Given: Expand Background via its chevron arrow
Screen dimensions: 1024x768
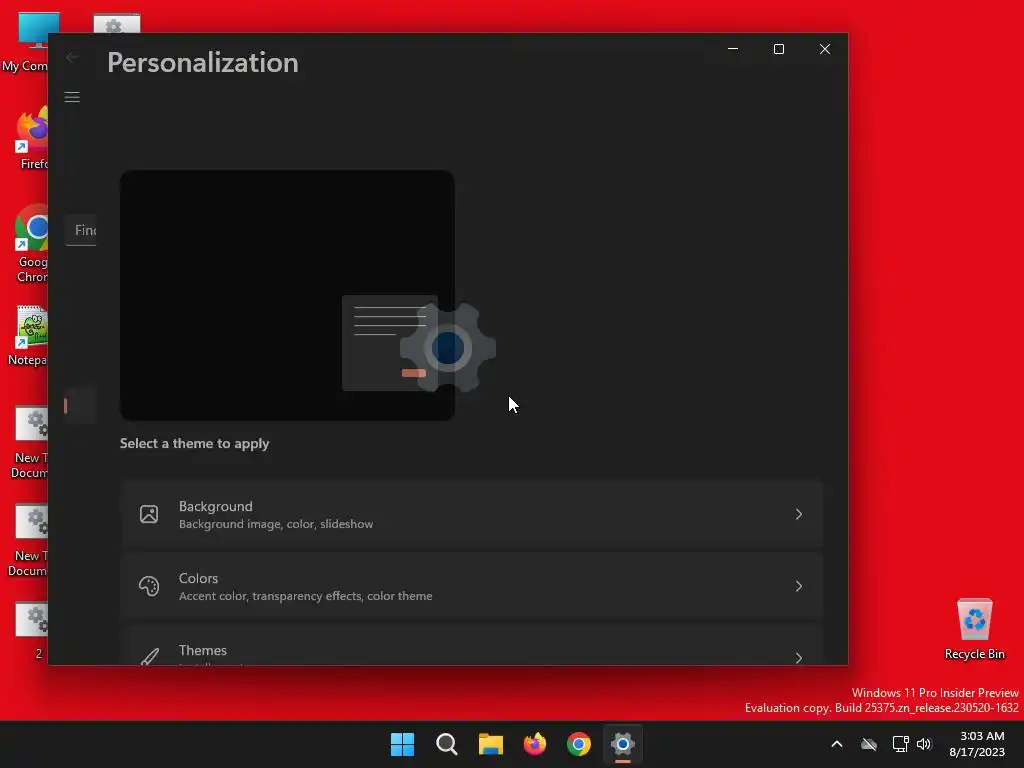Looking at the screenshot, I should pyautogui.click(x=799, y=515).
